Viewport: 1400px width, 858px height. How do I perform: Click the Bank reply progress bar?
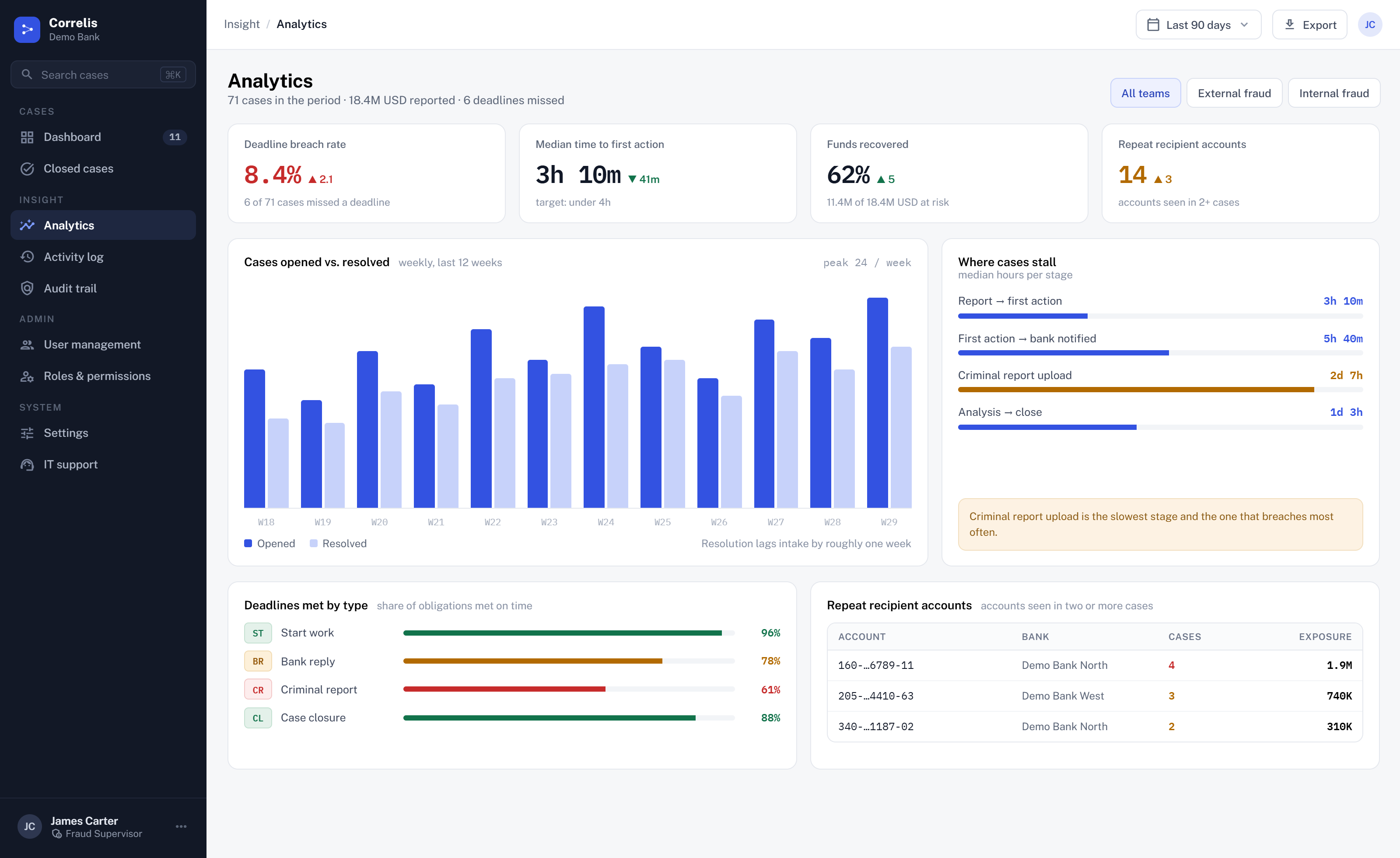click(x=569, y=661)
